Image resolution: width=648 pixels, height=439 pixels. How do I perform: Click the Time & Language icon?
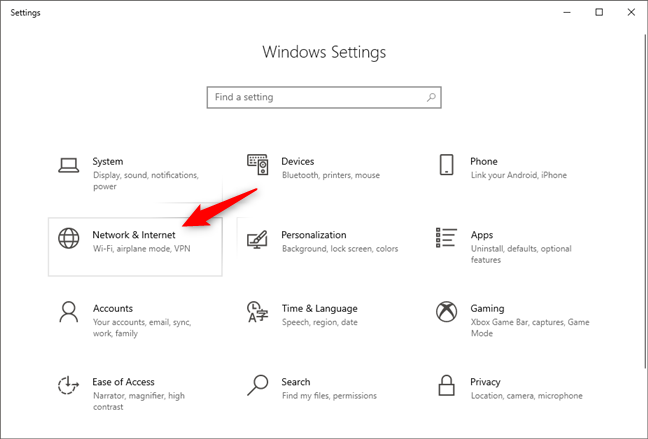coord(257,312)
